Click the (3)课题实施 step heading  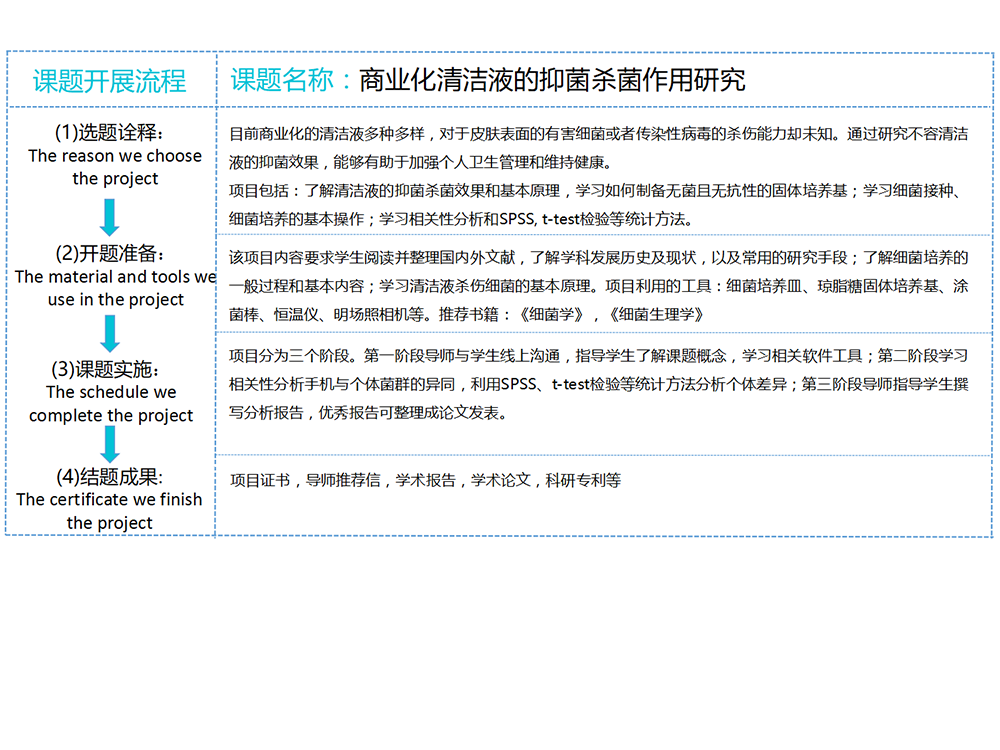pos(110,369)
